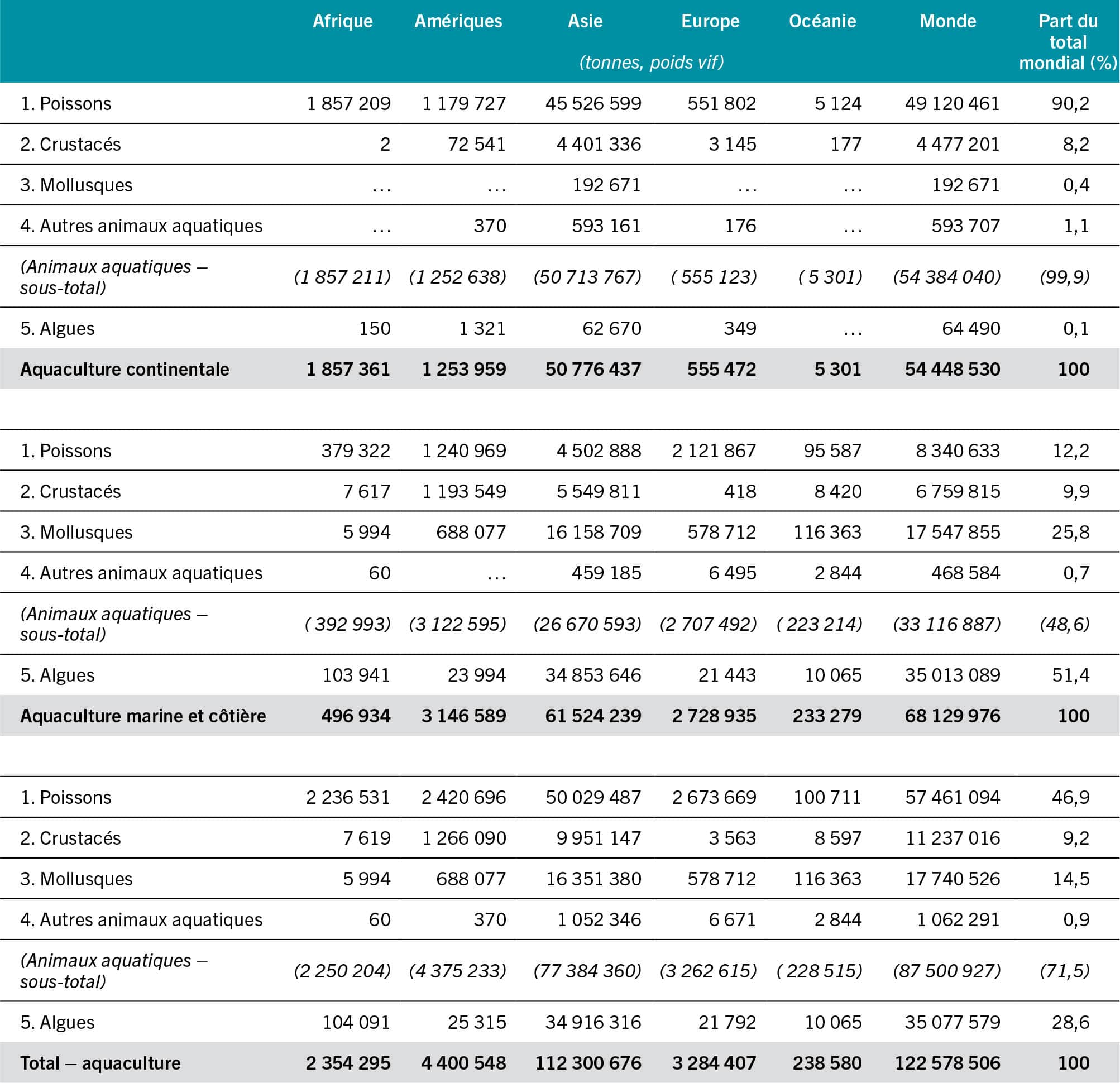
Task: Click the Afrique column header
Action: pyautogui.click(x=342, y=21)
